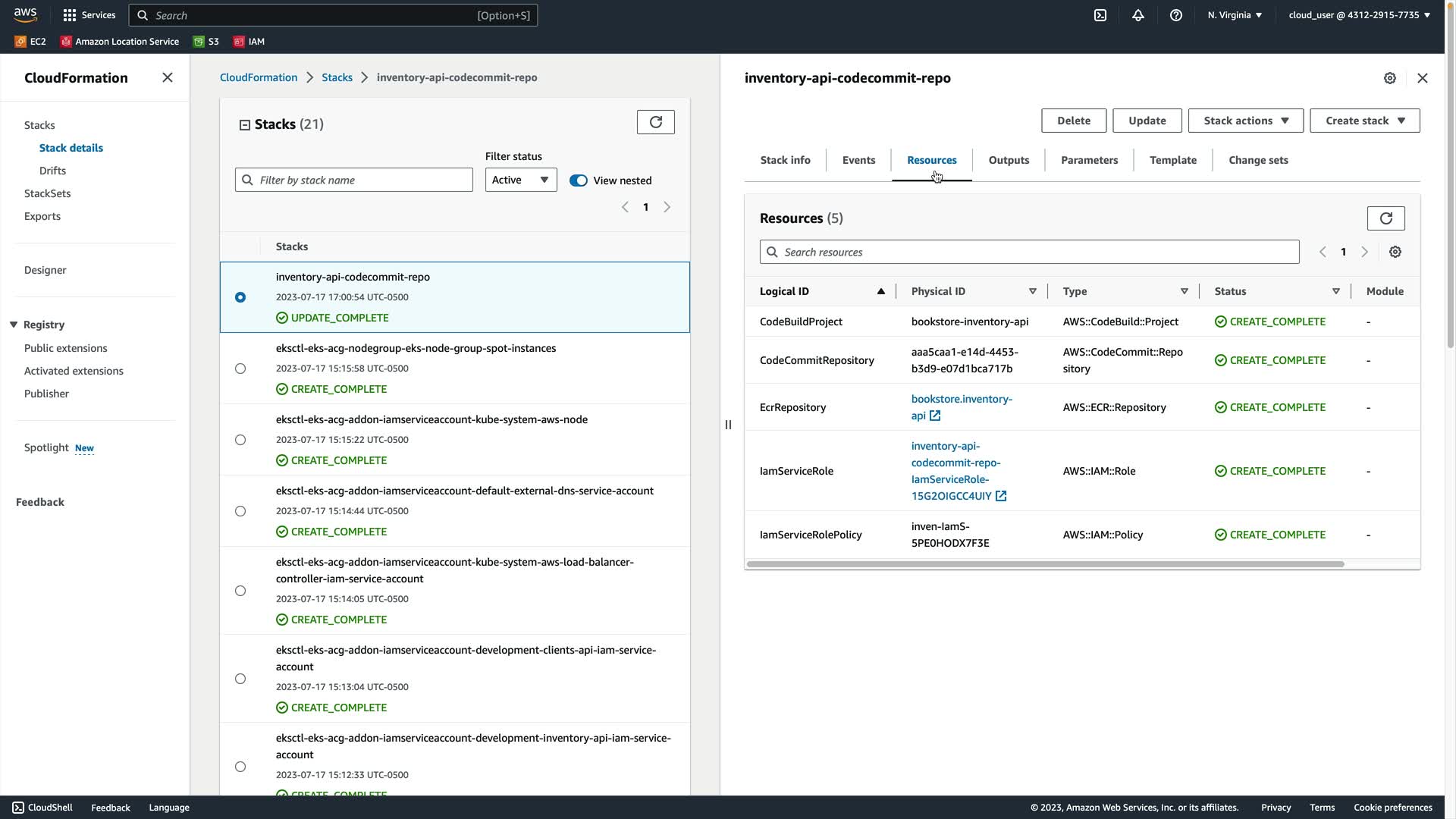Click the Delete stack button

click(x=1073, y=121)
